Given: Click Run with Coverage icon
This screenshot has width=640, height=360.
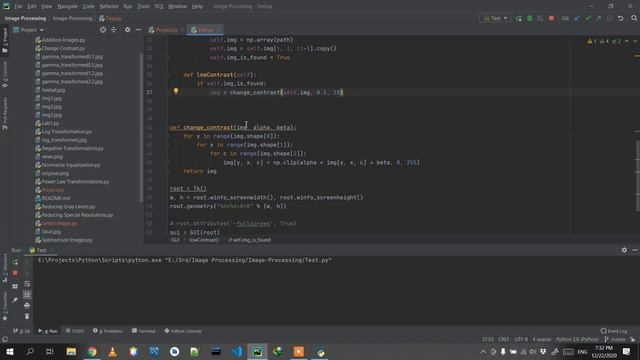Looking at the screenshot, I should tap(540, 18).
